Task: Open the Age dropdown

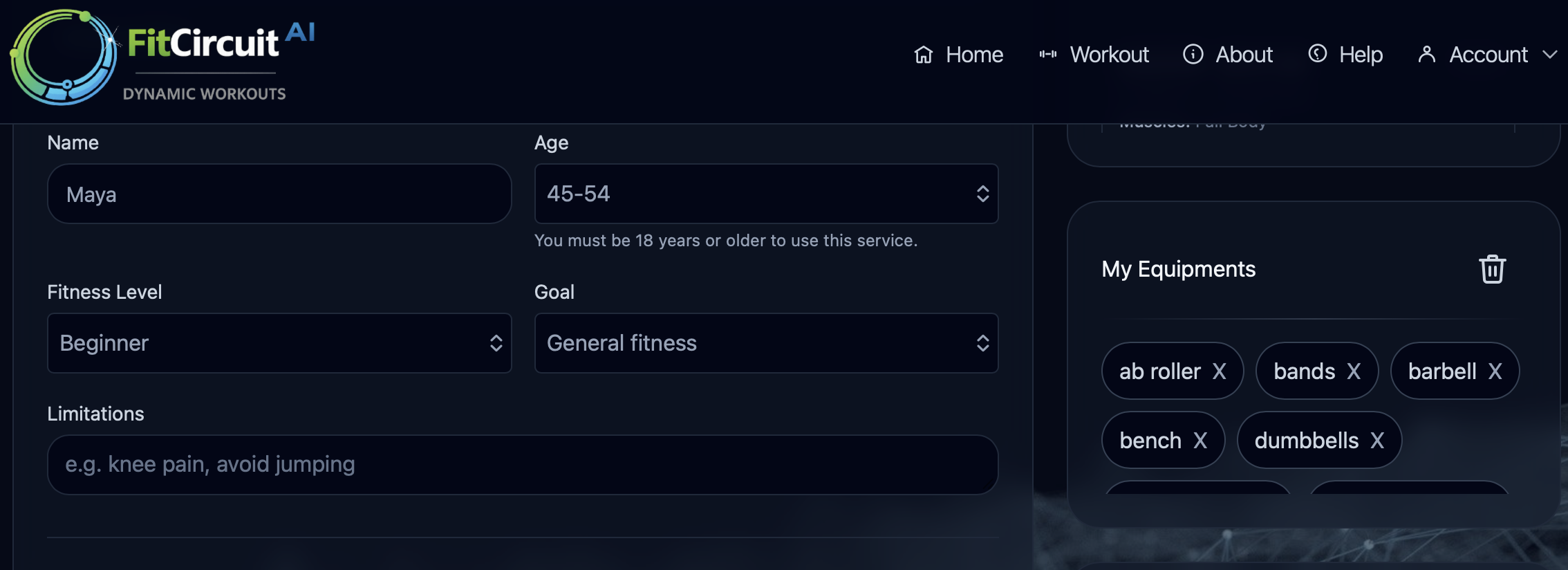Action: pyautogui.click(x=766, y=194)
